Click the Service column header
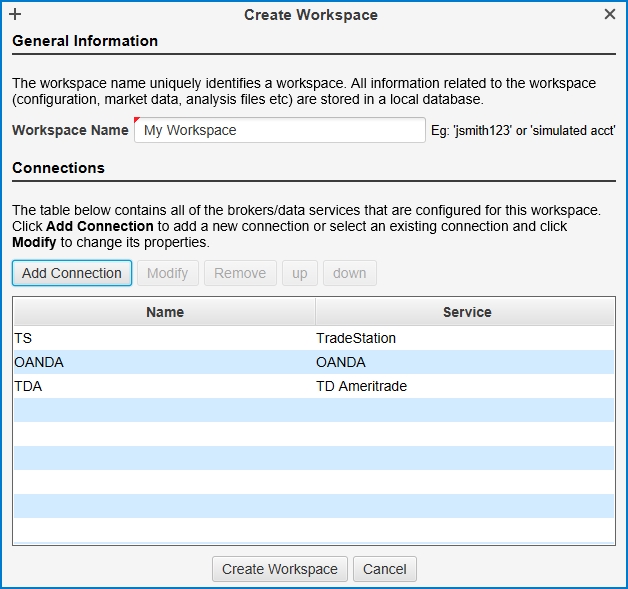Image resolution: width=628 pixels, height=589 pixels. point(466,312)
